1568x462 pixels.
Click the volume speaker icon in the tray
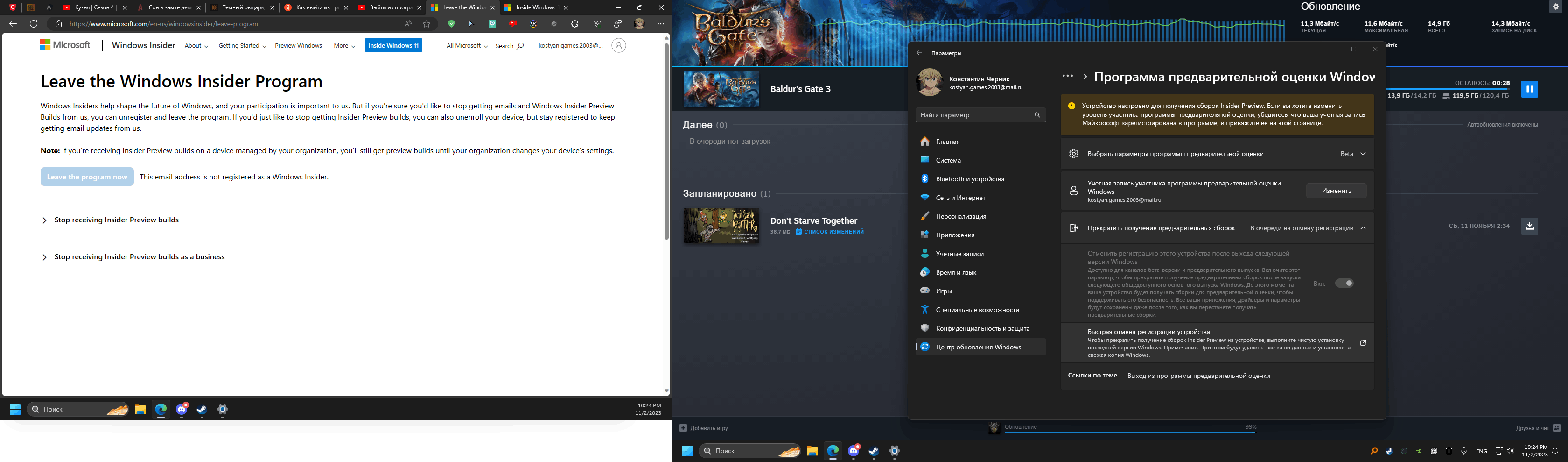(x=1510, y=451)
